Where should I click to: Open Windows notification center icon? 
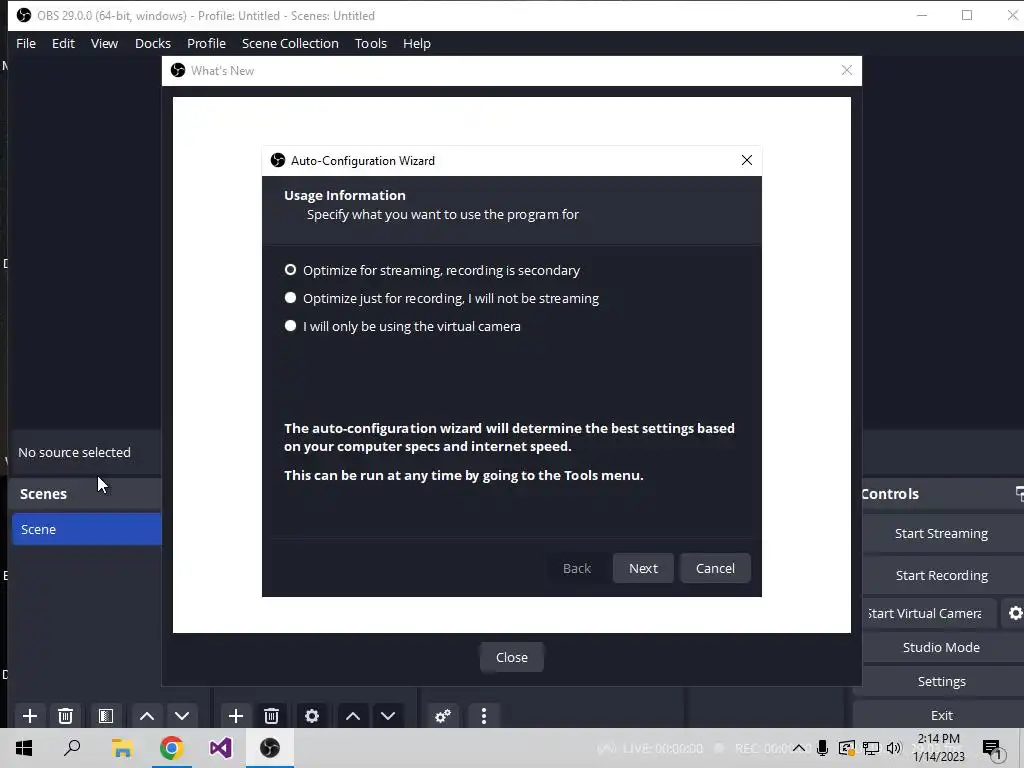pyautogui.click(x=992, y=748)
